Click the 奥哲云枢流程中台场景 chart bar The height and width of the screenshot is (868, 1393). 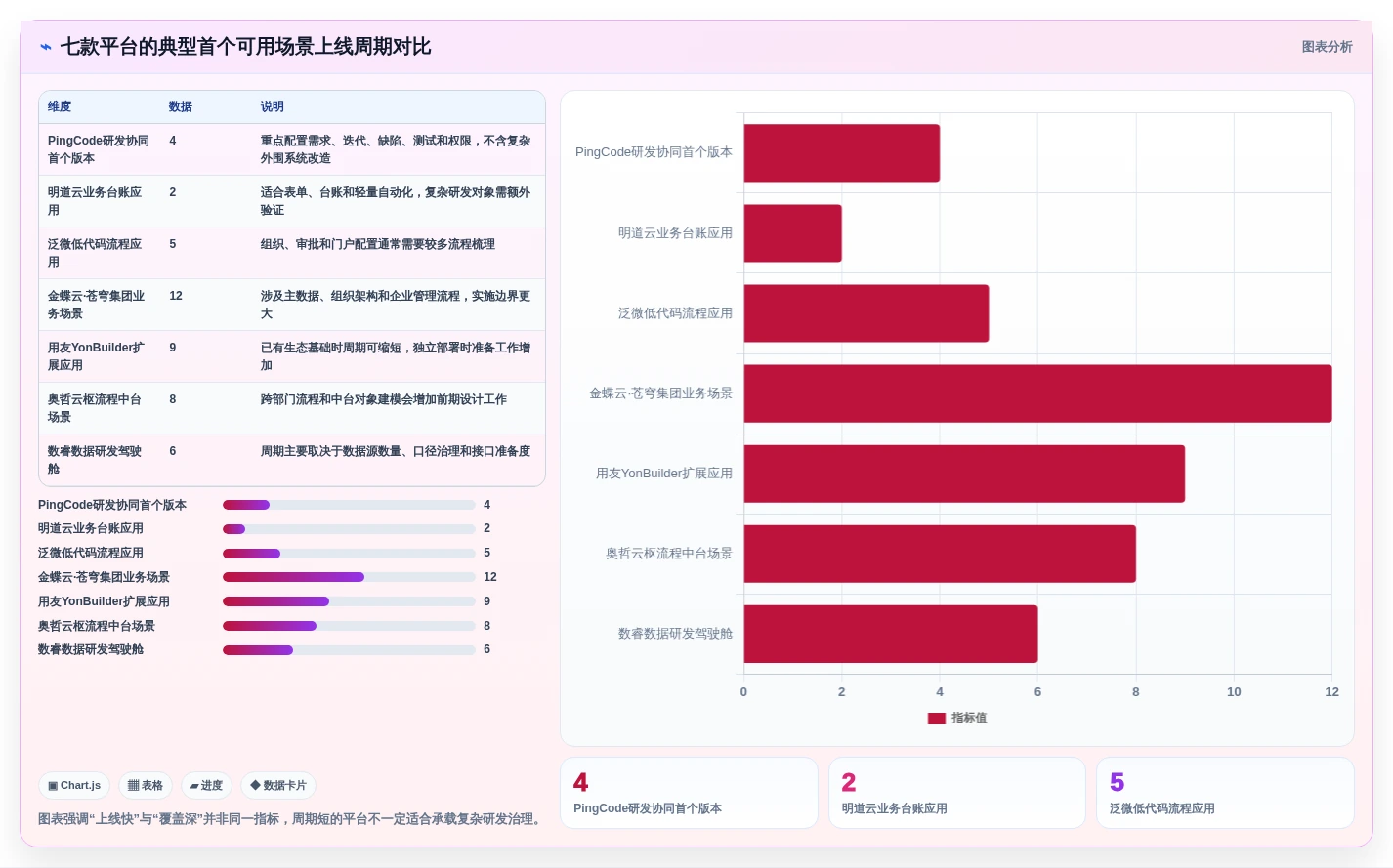pyautogui.click(x=940, y=554)
